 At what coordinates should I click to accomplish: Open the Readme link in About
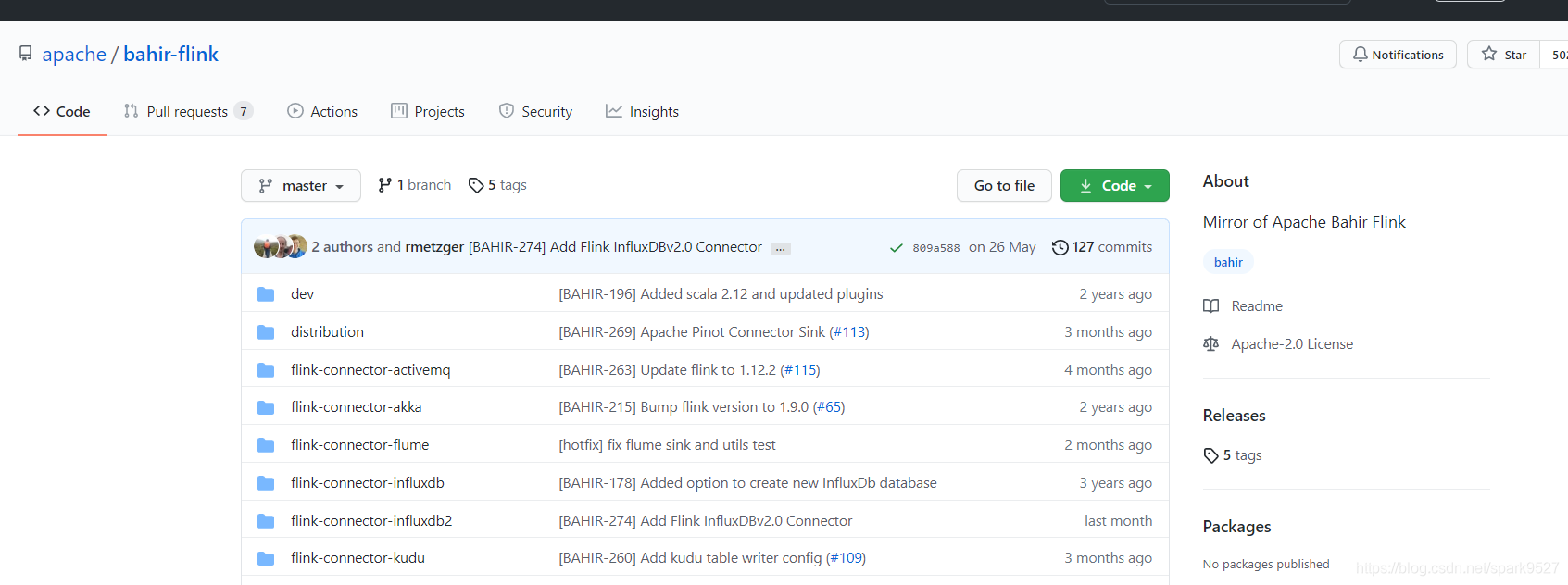point(1257,306)
